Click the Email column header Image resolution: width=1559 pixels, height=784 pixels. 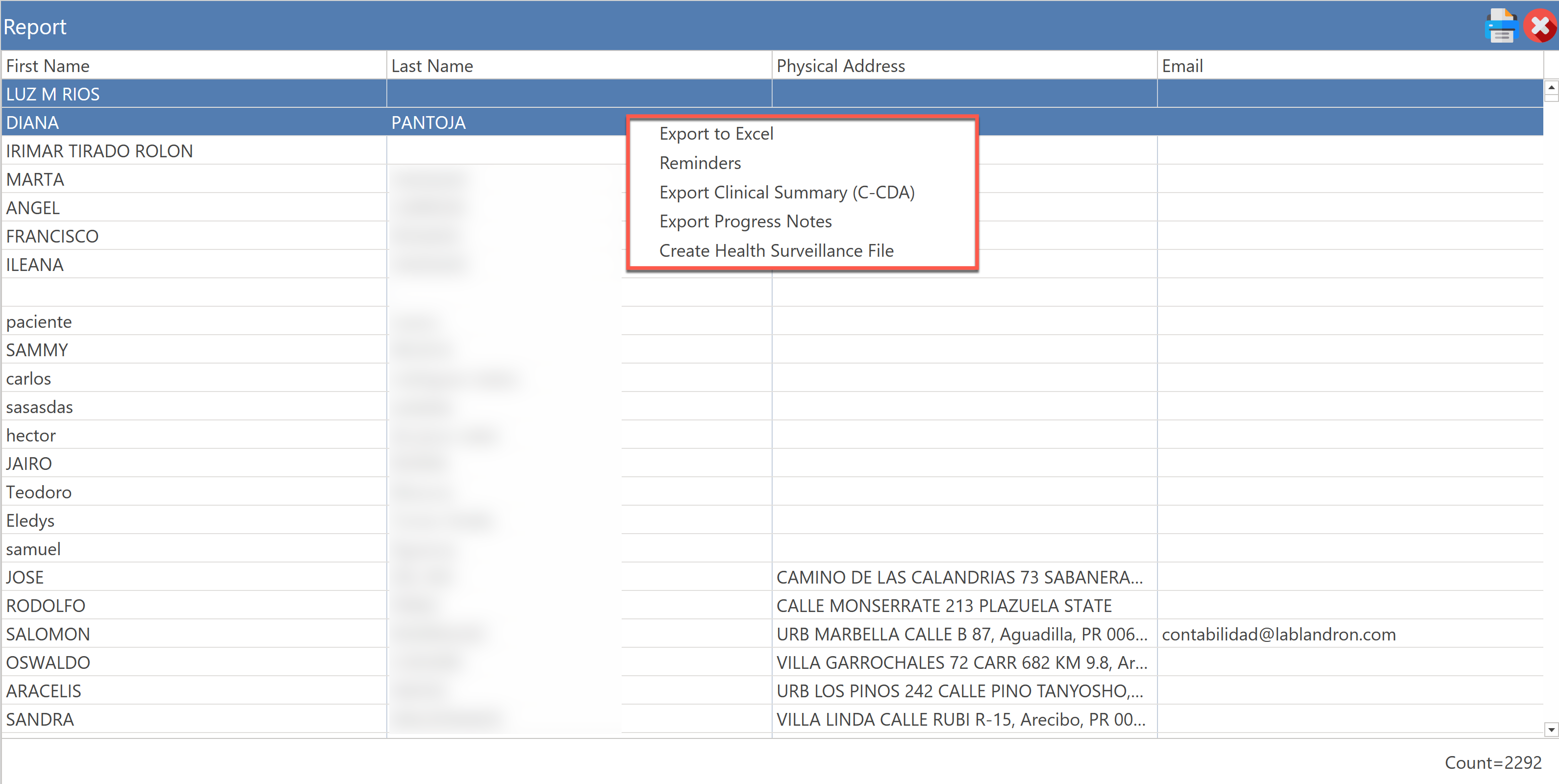point(1182,66)
